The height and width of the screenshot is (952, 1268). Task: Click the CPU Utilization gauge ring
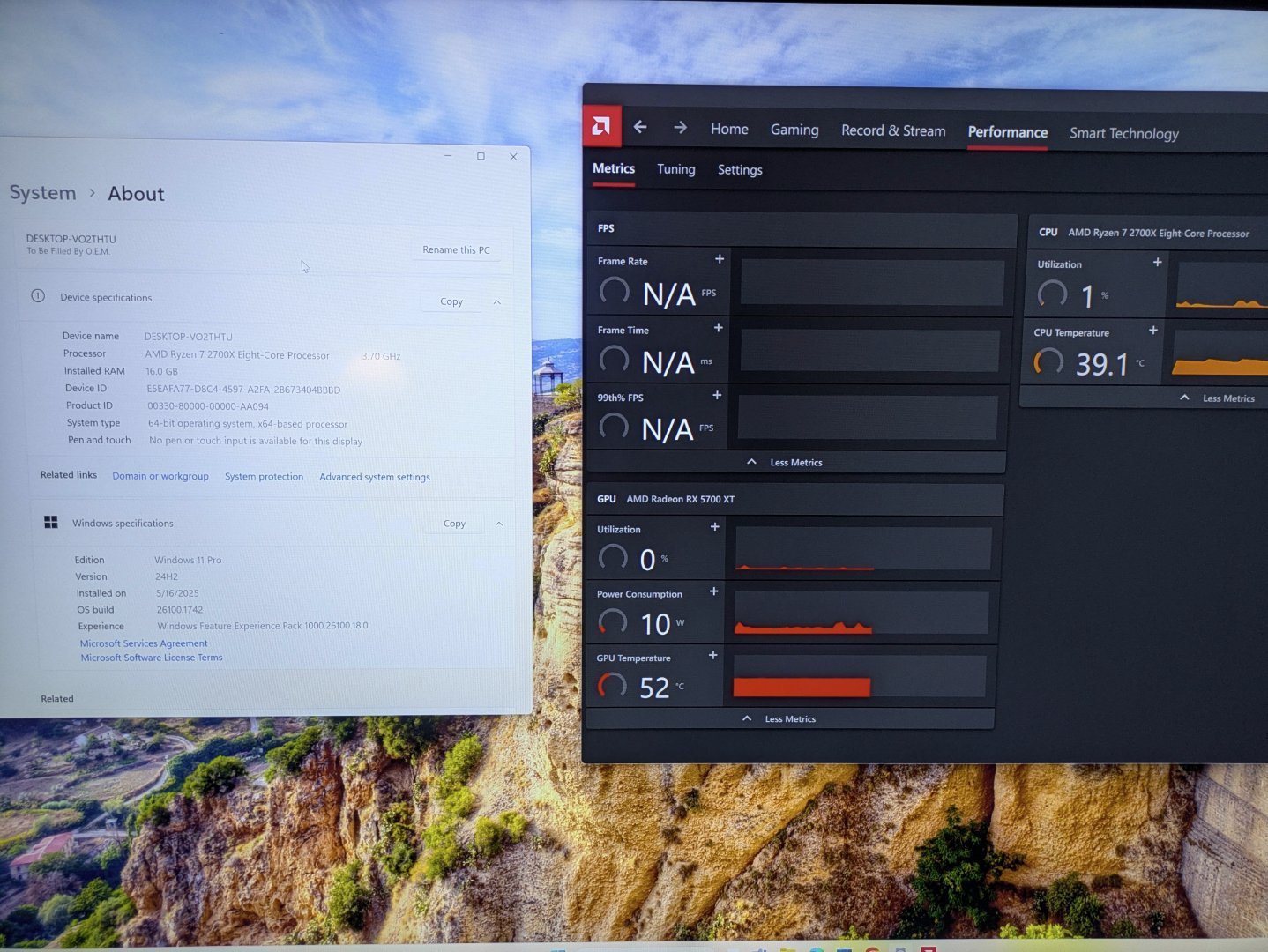(1052, 294)
